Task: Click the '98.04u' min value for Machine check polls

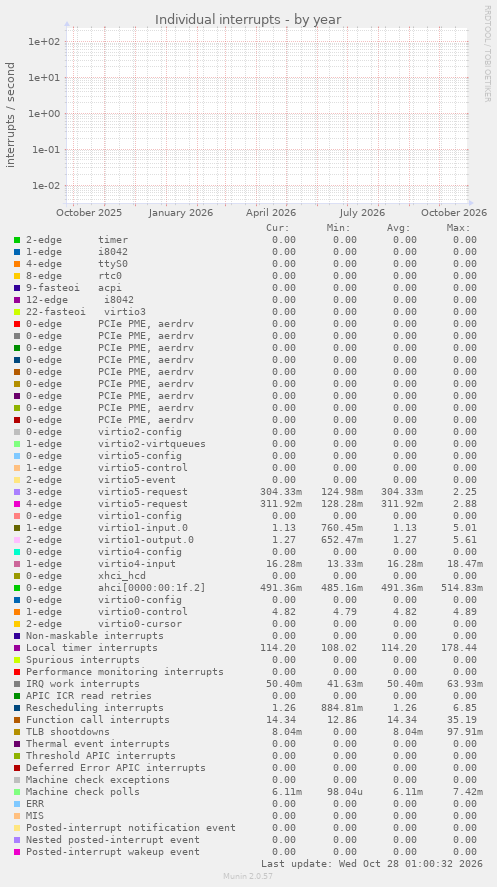Action: pos(345,792)
